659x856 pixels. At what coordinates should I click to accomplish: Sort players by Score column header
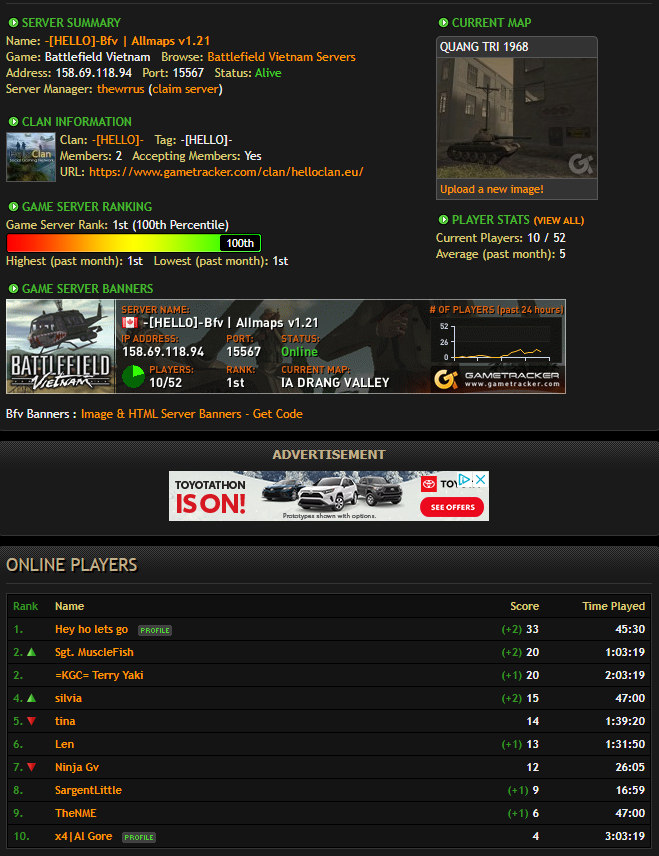pos(524,606)
